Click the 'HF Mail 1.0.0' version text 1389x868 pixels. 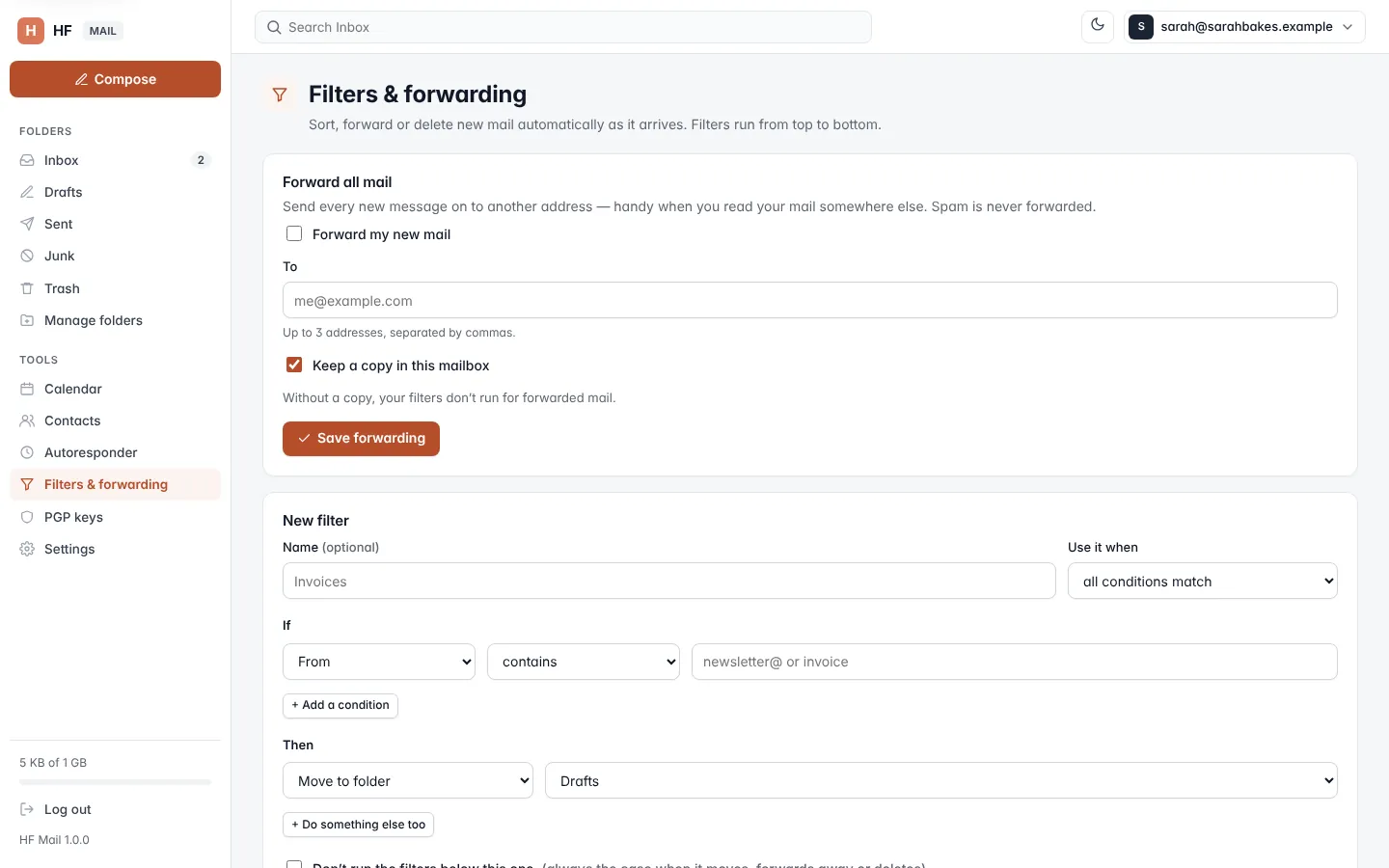pos(54,840)
